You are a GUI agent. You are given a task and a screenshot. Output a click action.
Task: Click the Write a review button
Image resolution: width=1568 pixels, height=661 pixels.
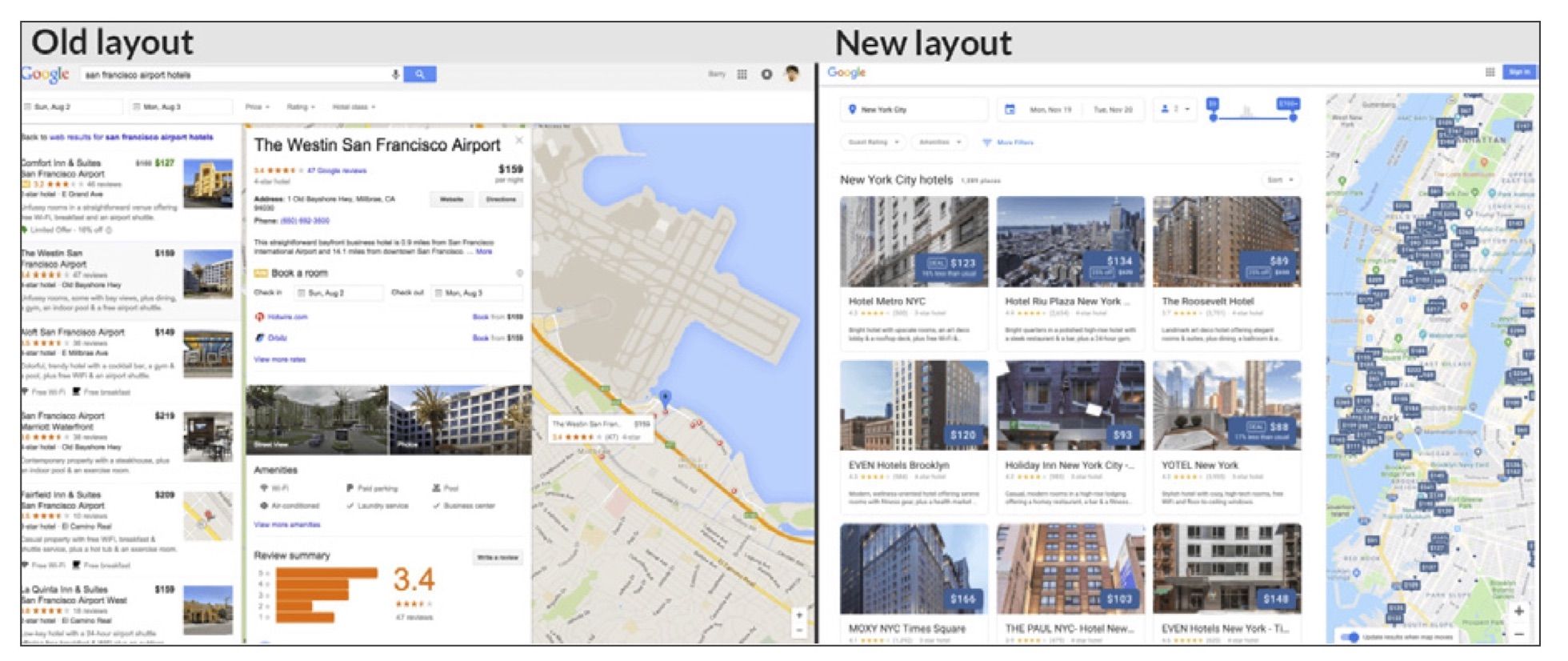click(498, 557)
